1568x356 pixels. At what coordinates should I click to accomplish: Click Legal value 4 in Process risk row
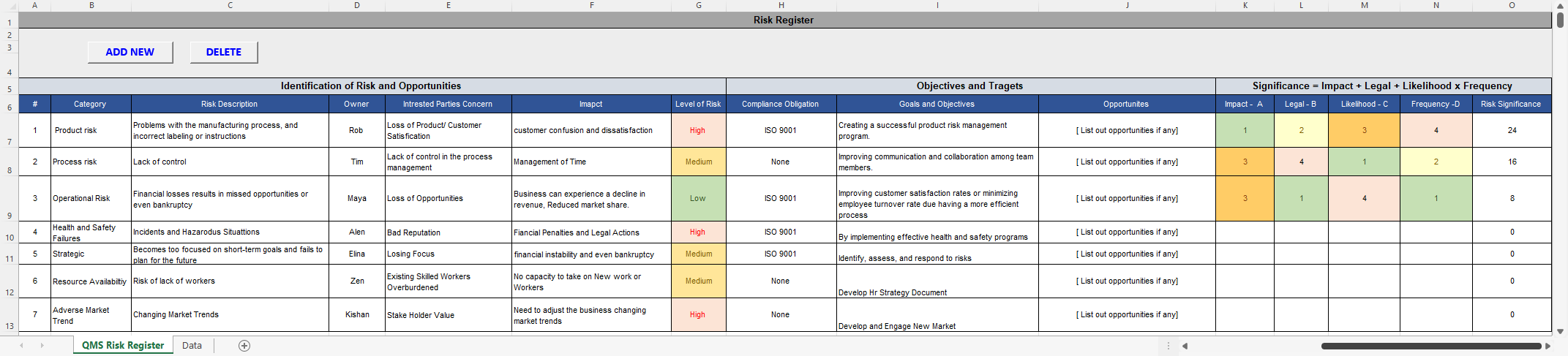click(x=1301, y=162)
